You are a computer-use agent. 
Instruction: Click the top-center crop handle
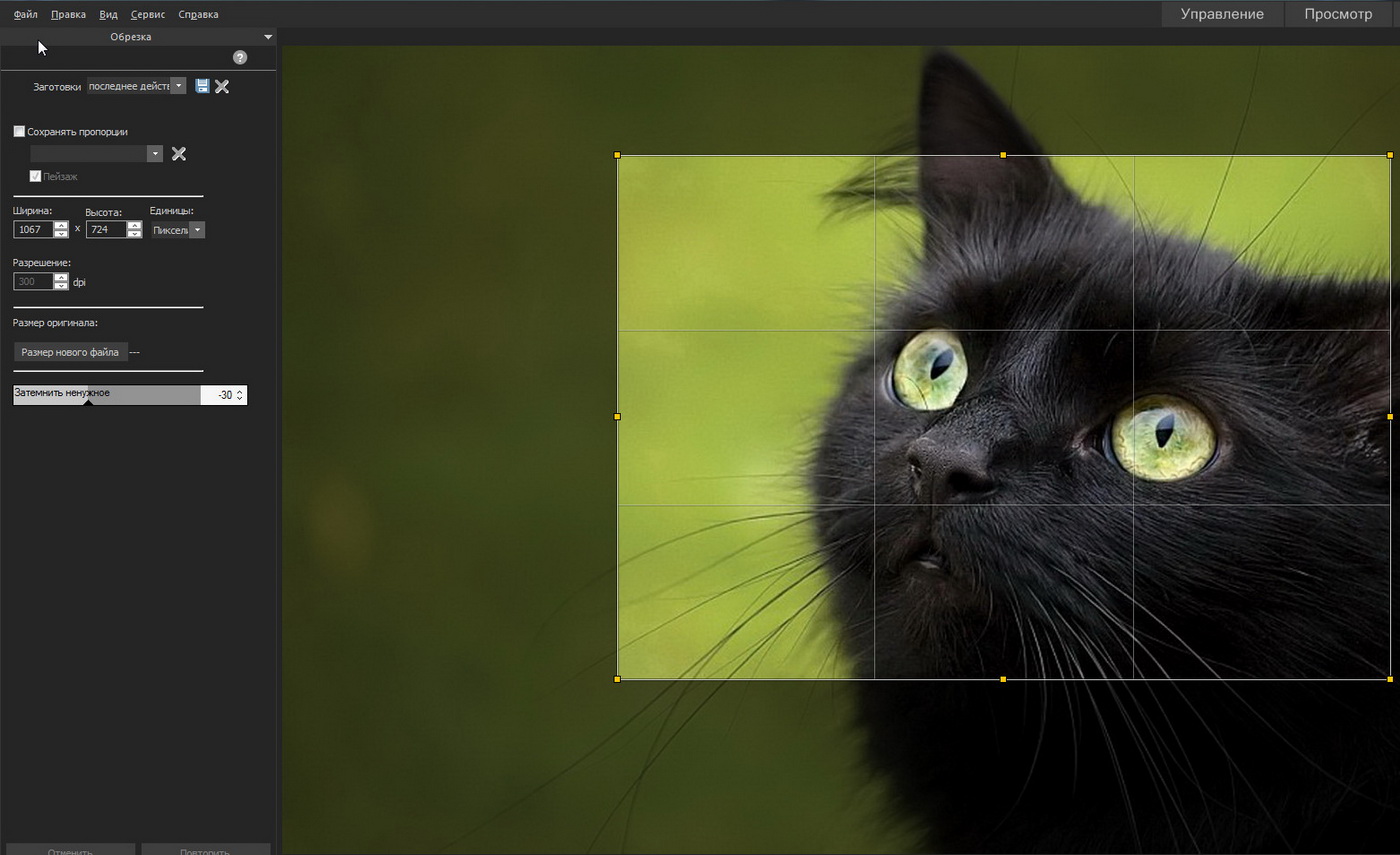(x=1003, y=155)
